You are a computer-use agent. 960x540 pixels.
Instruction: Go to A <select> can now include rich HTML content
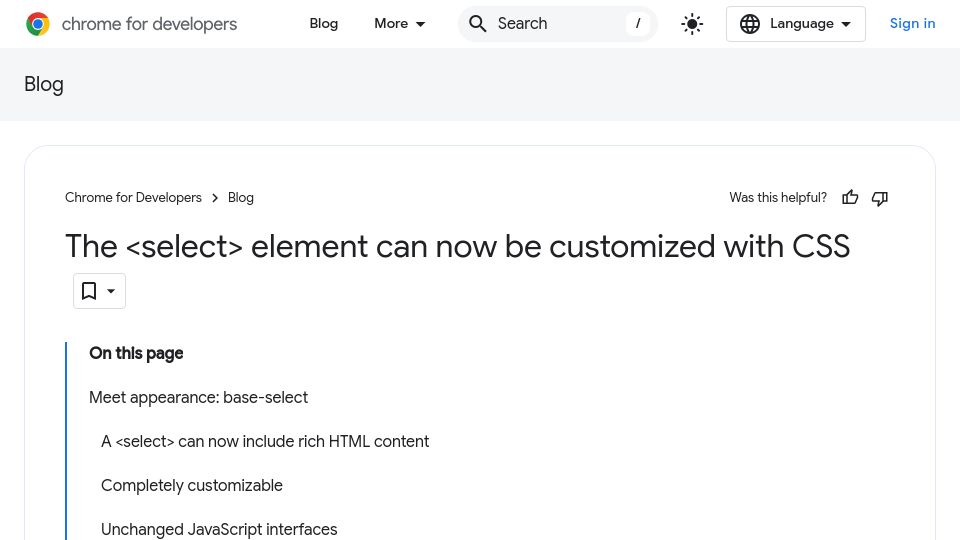click(x=265, y=441)
